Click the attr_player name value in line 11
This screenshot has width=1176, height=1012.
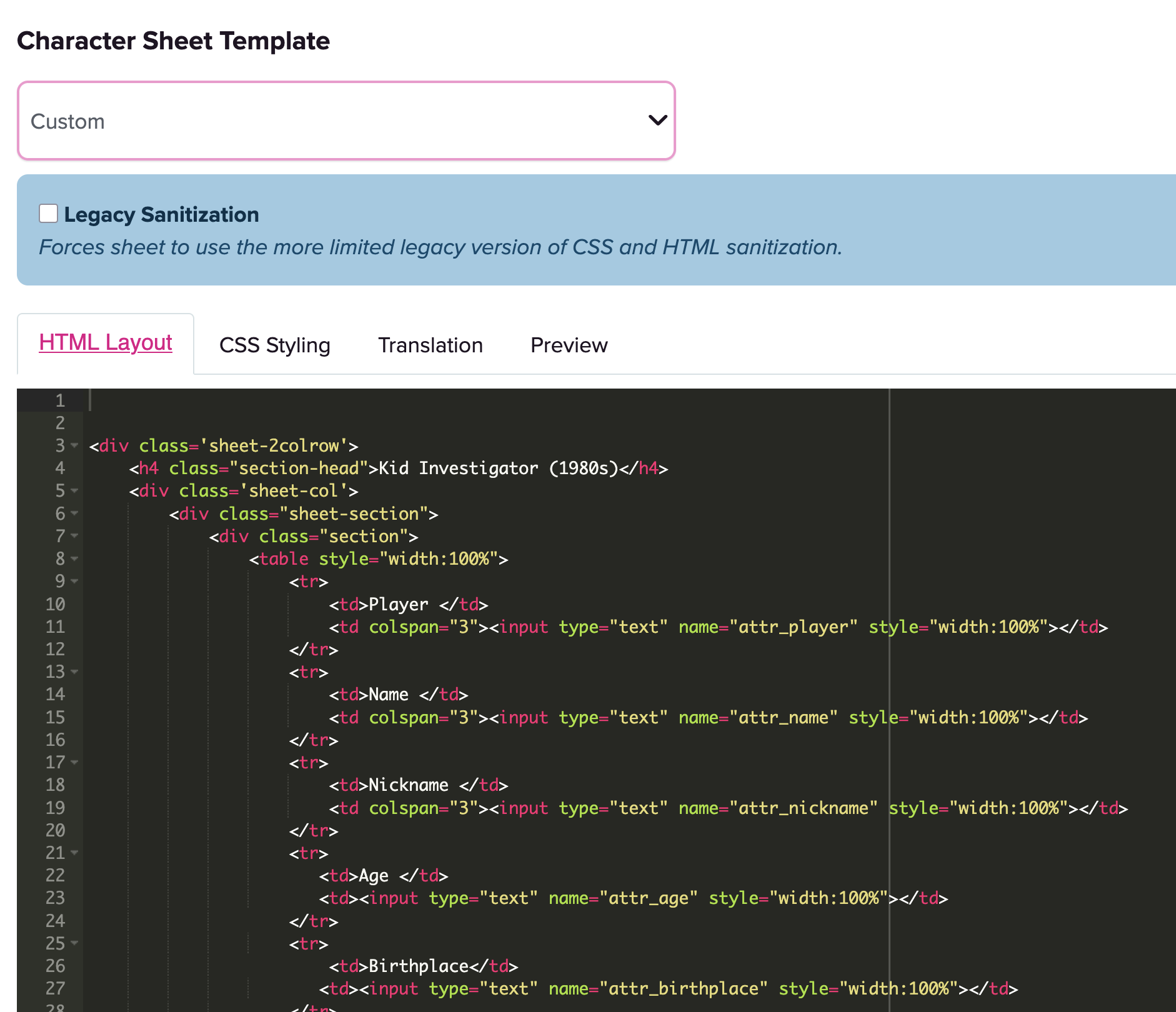[793, 627]
